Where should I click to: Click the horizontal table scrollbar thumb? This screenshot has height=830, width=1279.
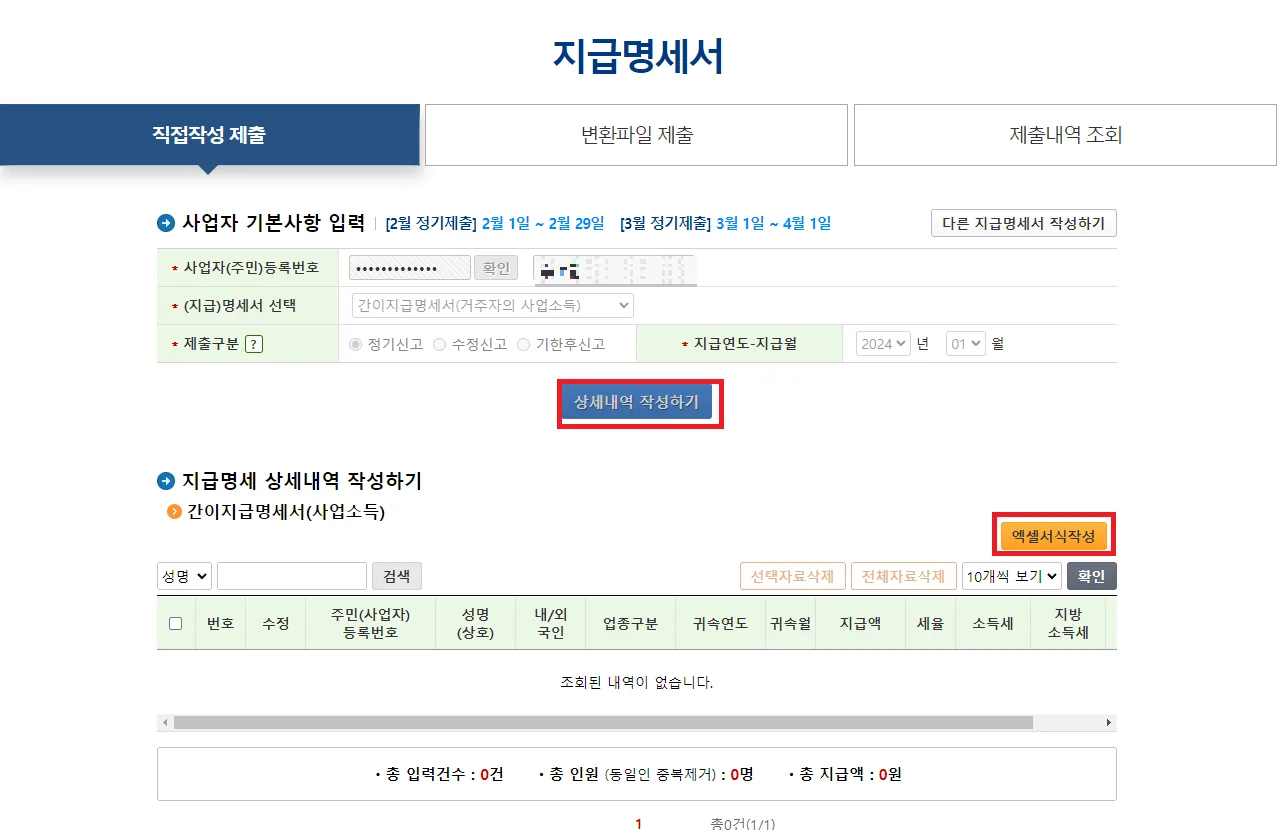tap(603, 722)
